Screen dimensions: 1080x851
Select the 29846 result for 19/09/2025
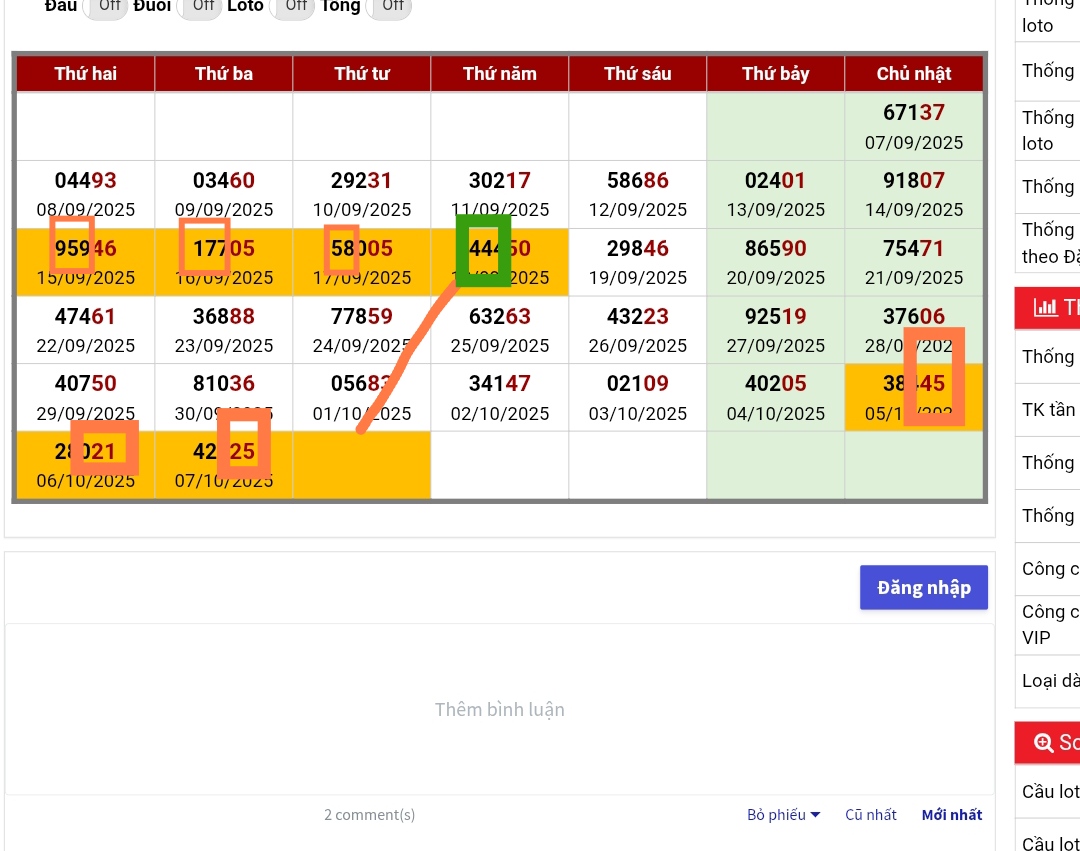point(637,249)
